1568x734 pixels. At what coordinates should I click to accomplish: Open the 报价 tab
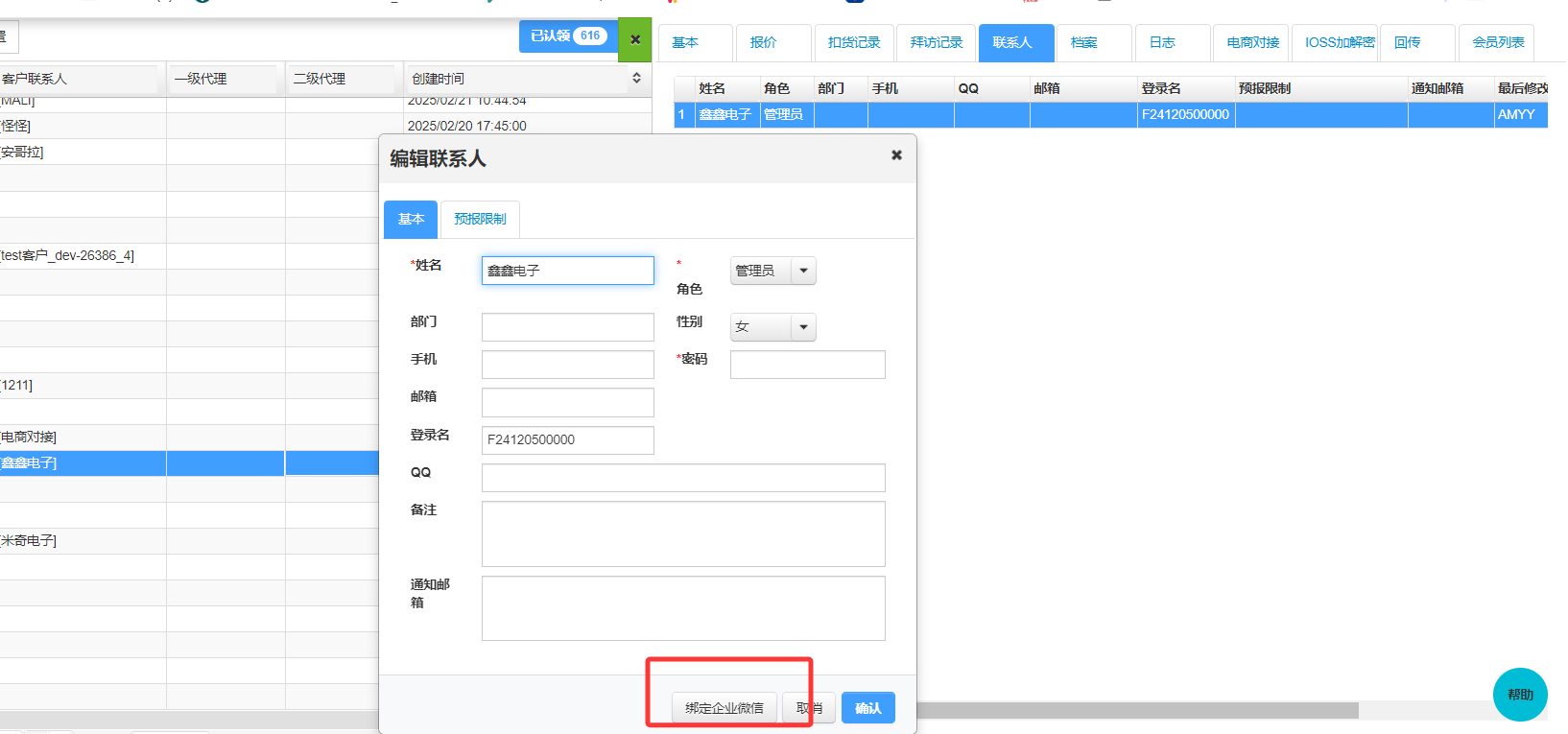[x=764, y=43]
